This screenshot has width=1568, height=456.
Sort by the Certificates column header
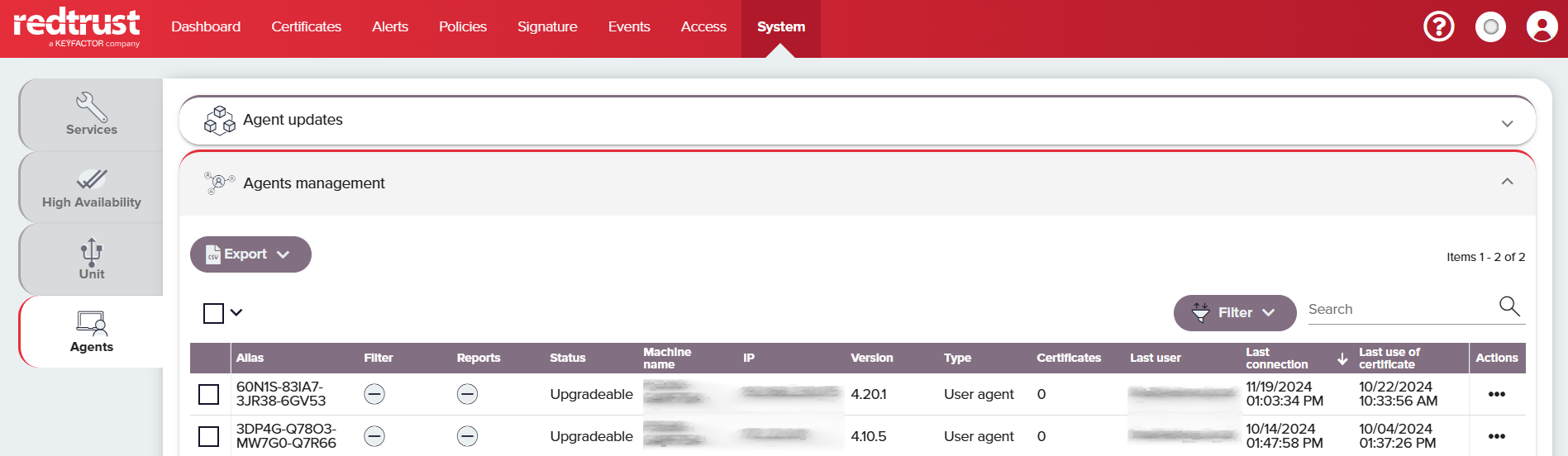1069,358
